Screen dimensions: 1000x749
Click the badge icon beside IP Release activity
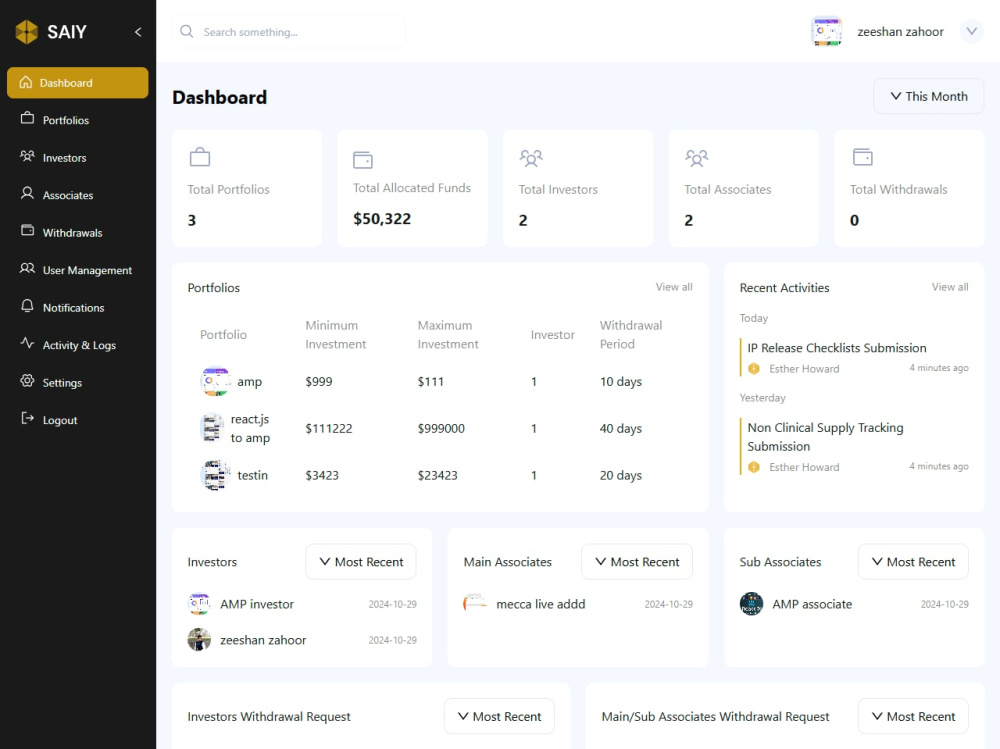754,369
